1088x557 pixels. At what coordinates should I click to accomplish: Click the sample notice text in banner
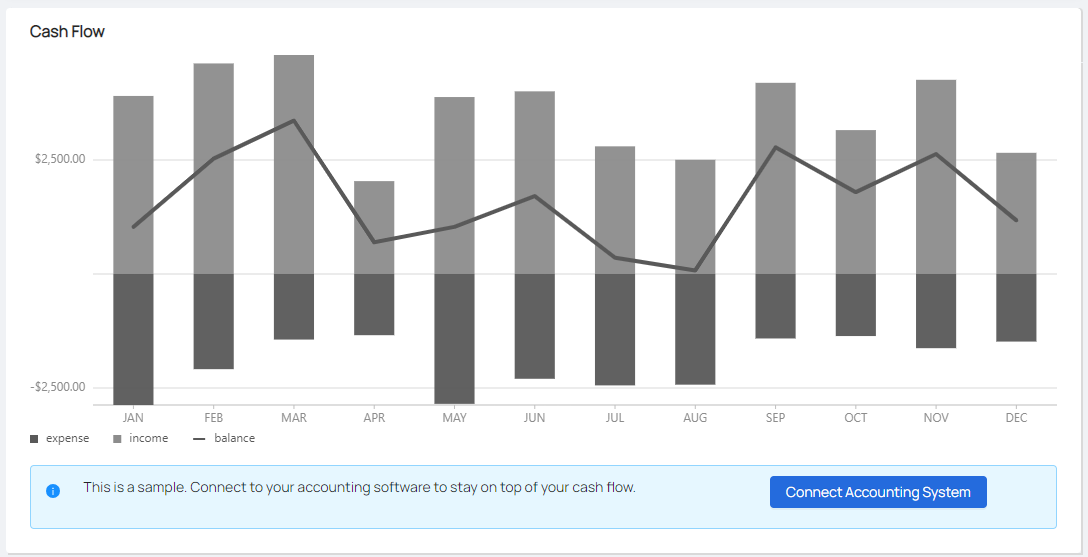coord(359,488)
